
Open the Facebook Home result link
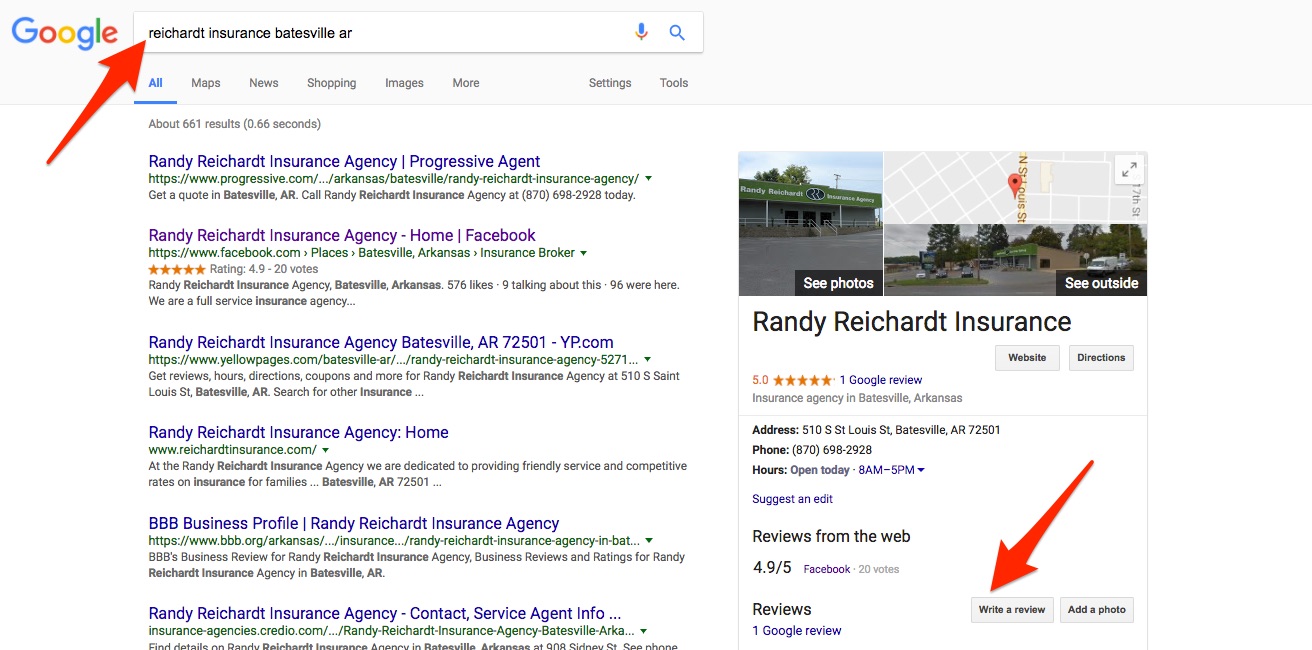pos(342,235)
